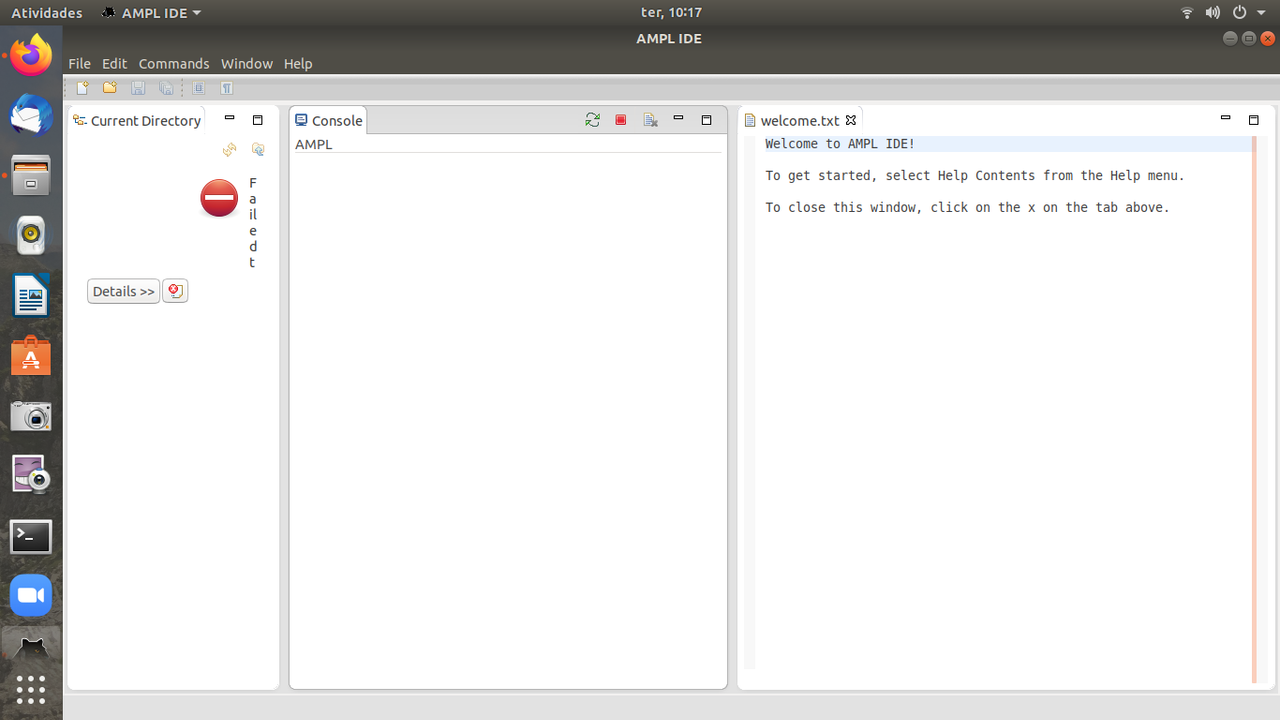Image resolution: width=1280 pixels, height=720 pixels.
Task: Open the Cheese webcam app in dock
Action: coord(31,476)
